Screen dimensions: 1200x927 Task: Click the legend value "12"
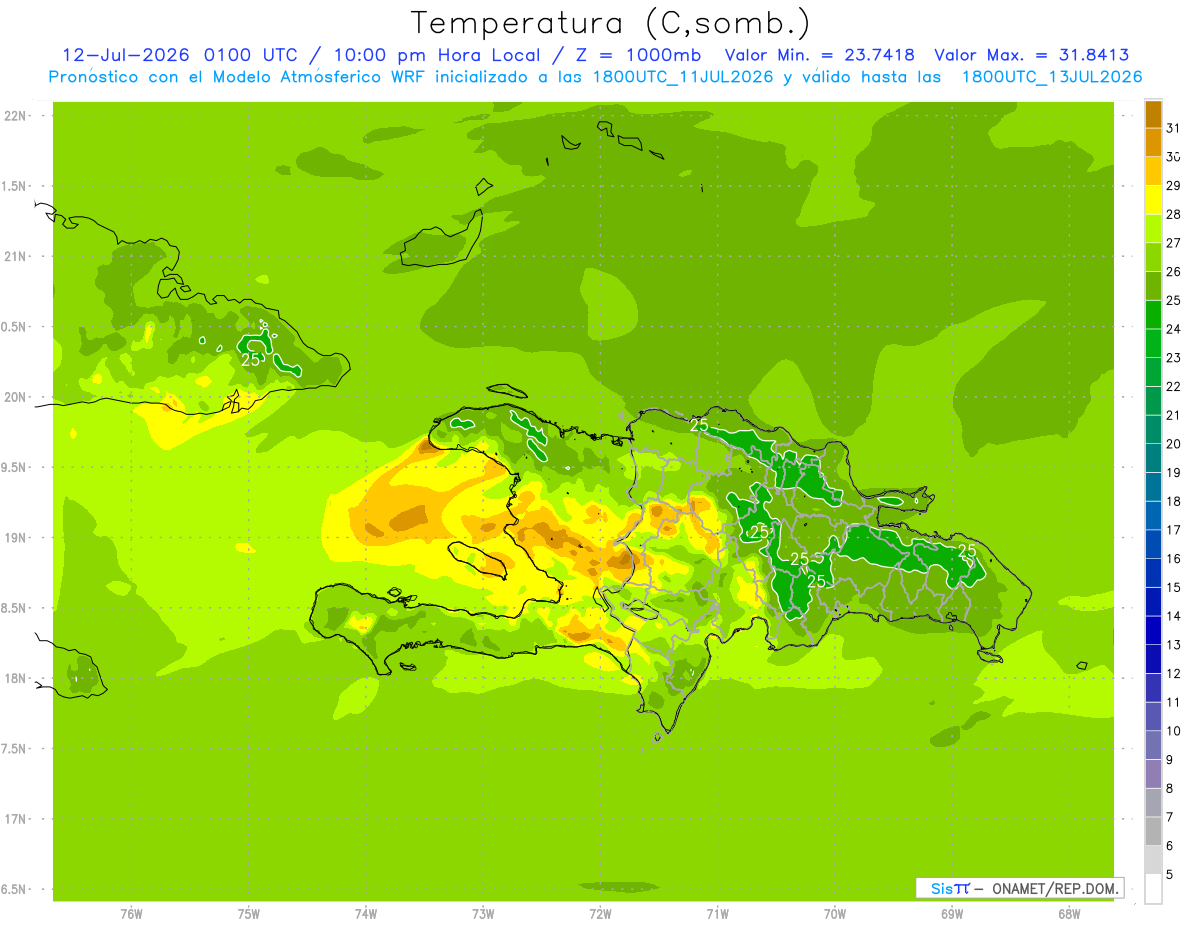coord(1174,673)
